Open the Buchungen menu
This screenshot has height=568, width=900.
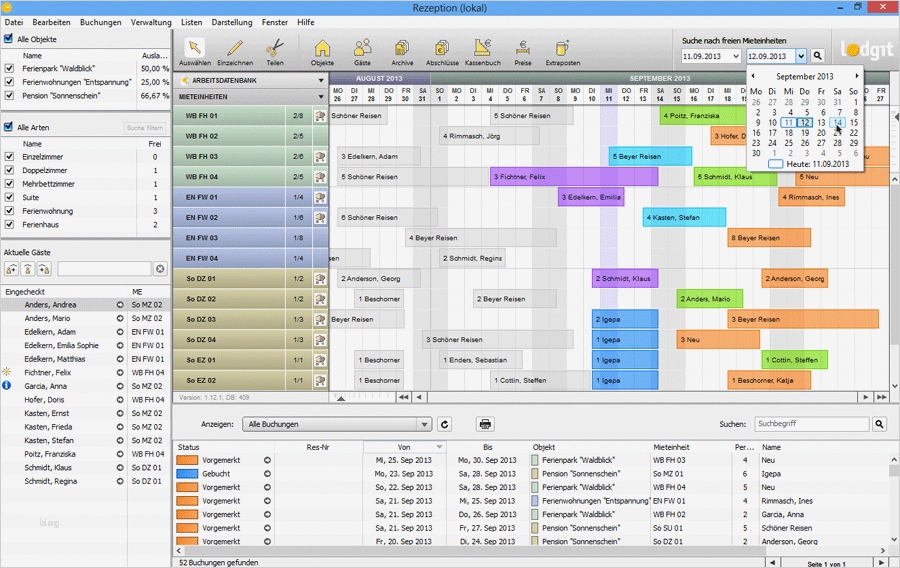[100, 22]
